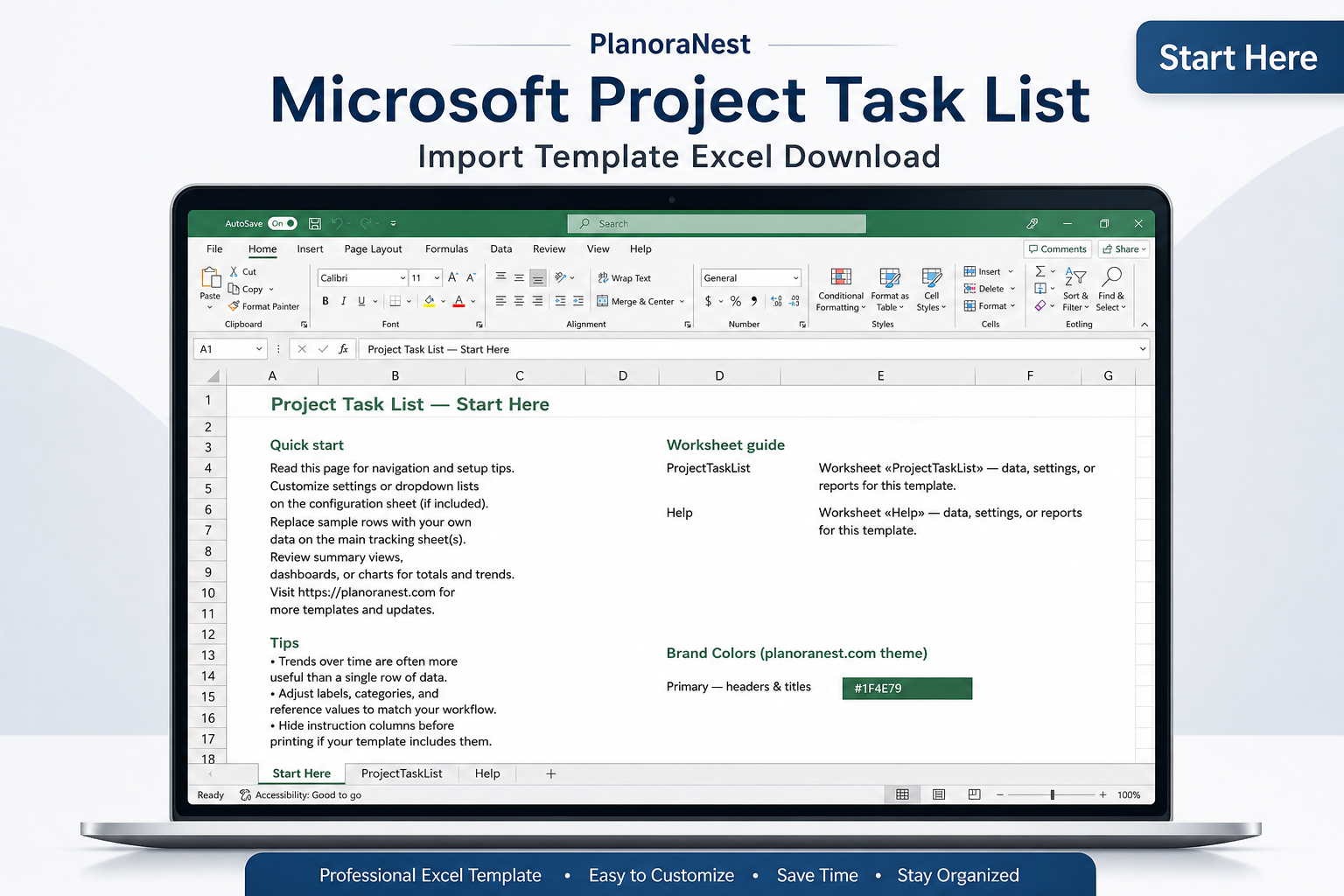Click the zoom slider handle
Image resolution: width=1344 pixels, height=896 pixels.
1053,795
